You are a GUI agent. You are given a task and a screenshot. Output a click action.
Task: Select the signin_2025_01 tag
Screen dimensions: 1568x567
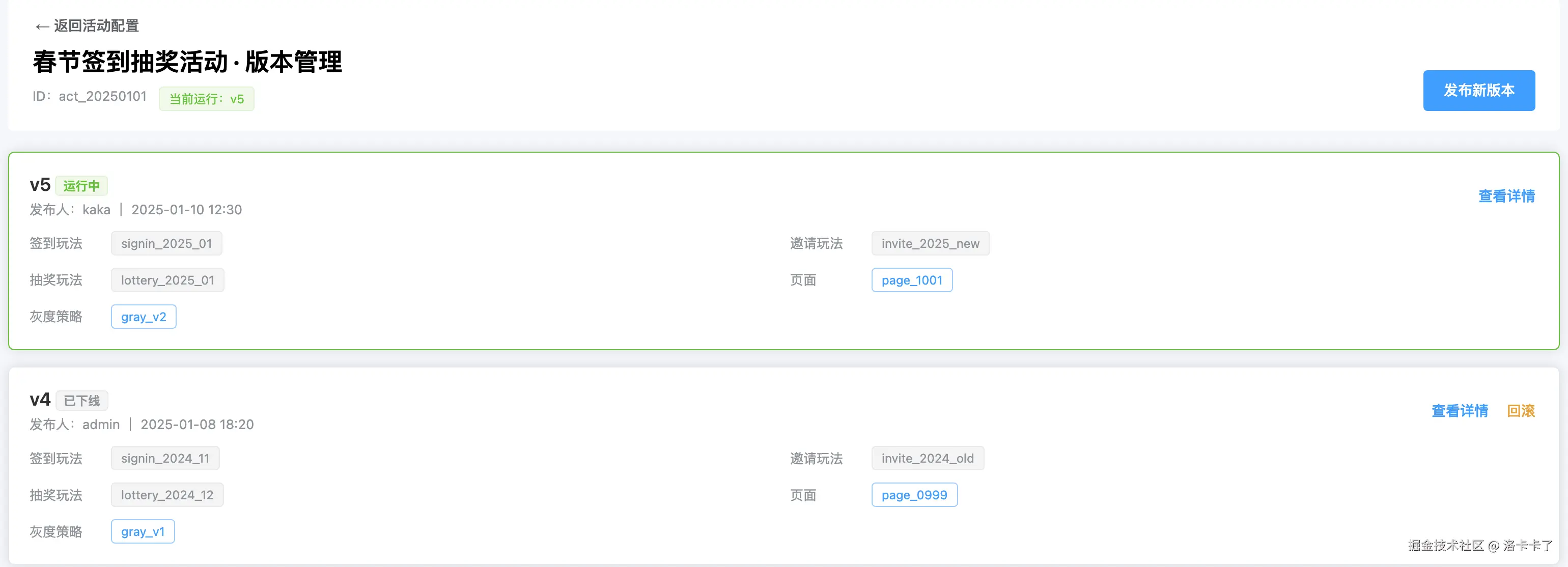pos(166,244)
